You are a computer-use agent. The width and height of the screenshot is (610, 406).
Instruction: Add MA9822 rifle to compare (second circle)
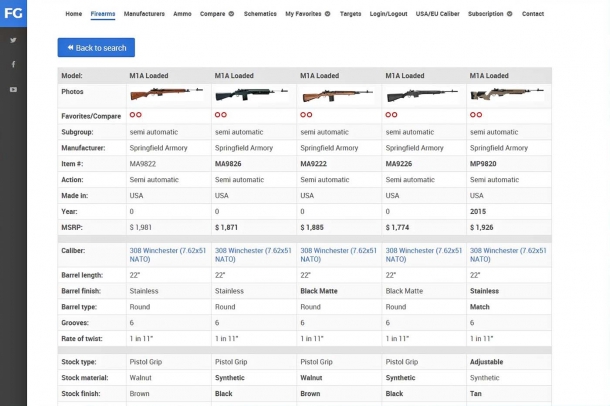[x=139, y=115]
